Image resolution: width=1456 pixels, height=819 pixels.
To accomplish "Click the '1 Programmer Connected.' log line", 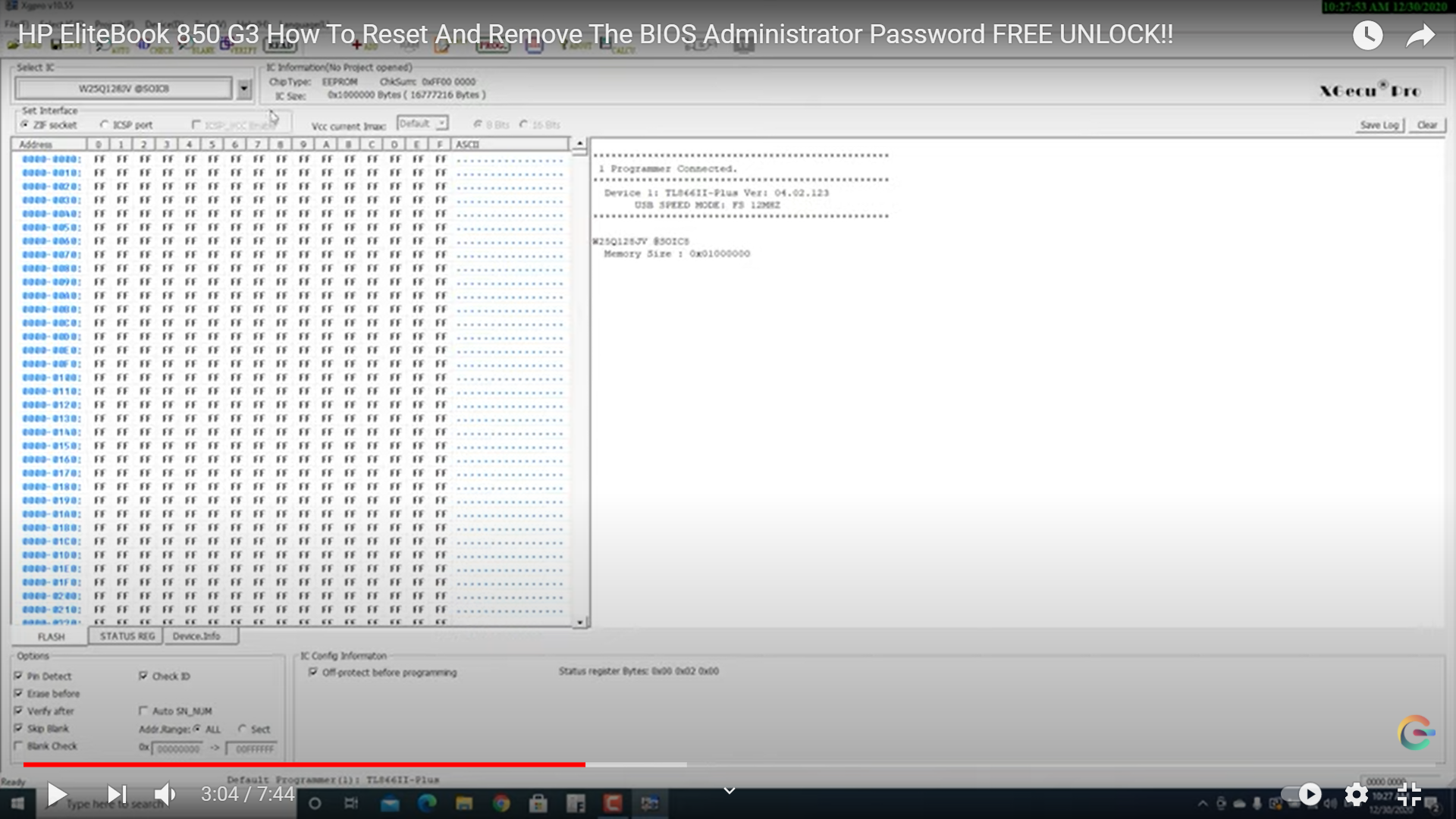I will [667, 168].
